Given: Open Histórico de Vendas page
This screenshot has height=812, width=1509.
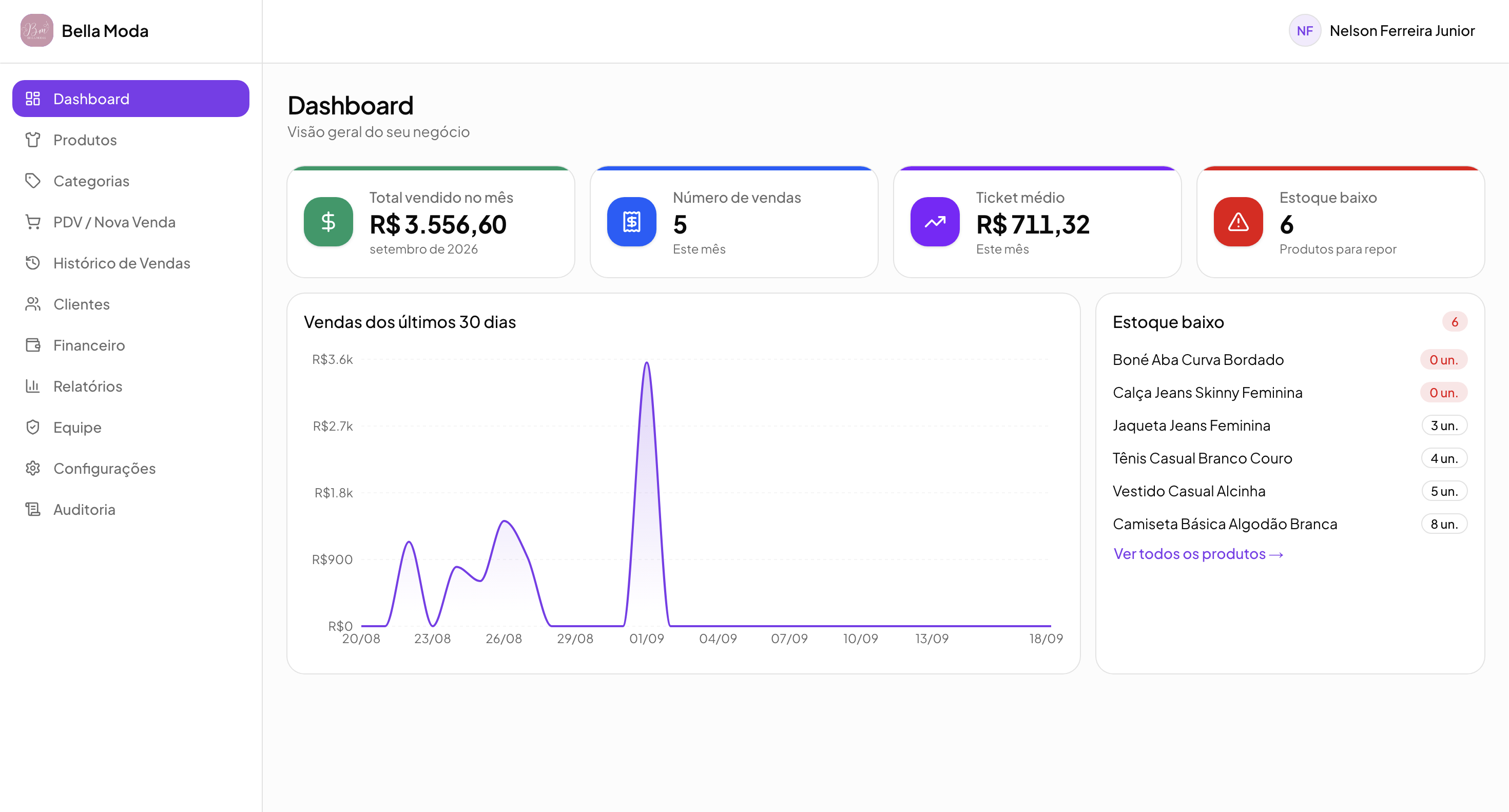Looking at the screenshot, I should pos(131,262).
